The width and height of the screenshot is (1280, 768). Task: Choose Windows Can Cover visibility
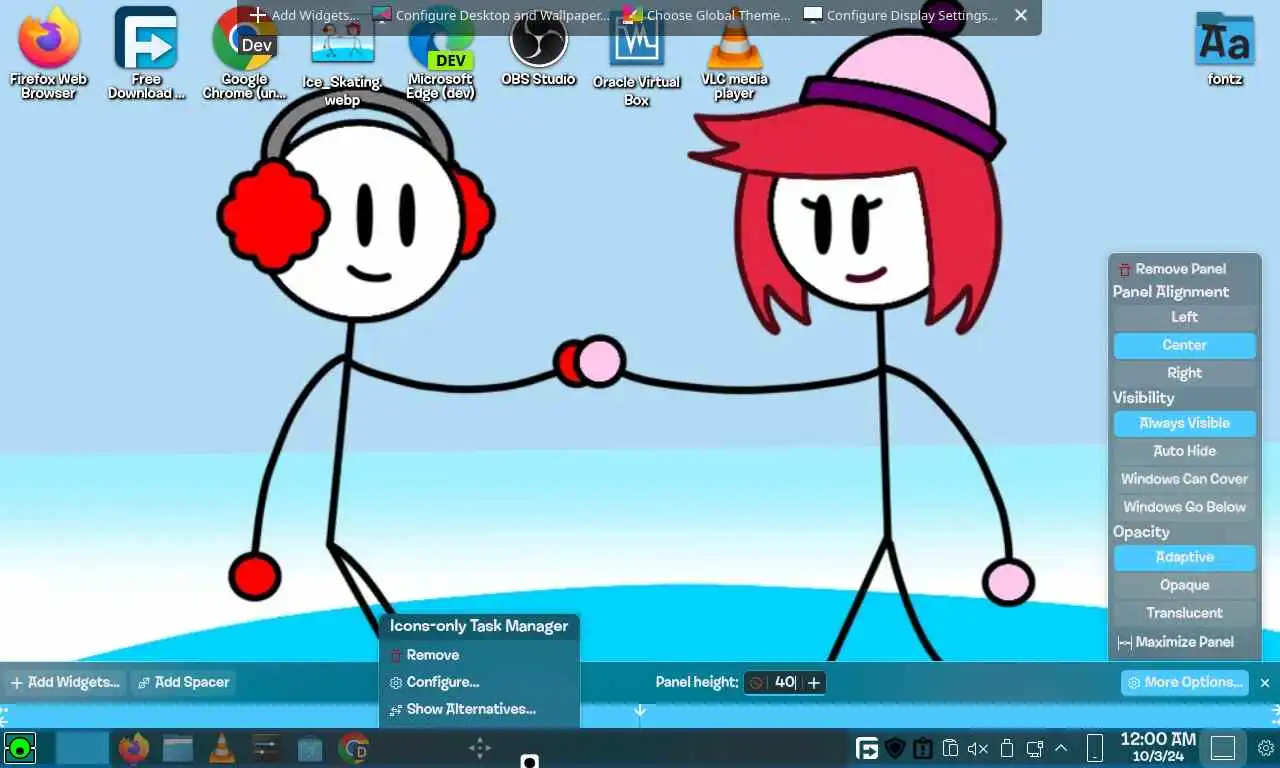[1184, 479]
